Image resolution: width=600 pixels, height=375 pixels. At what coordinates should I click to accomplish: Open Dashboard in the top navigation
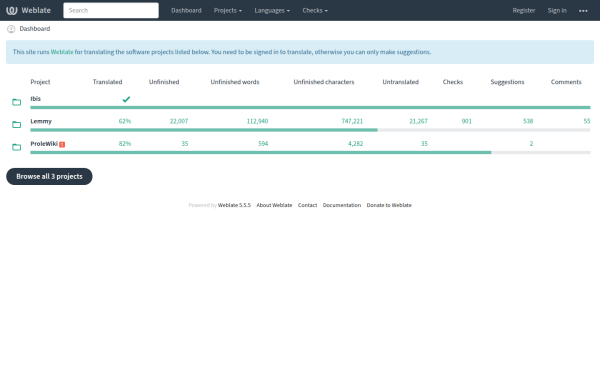(x=186, y=10)
